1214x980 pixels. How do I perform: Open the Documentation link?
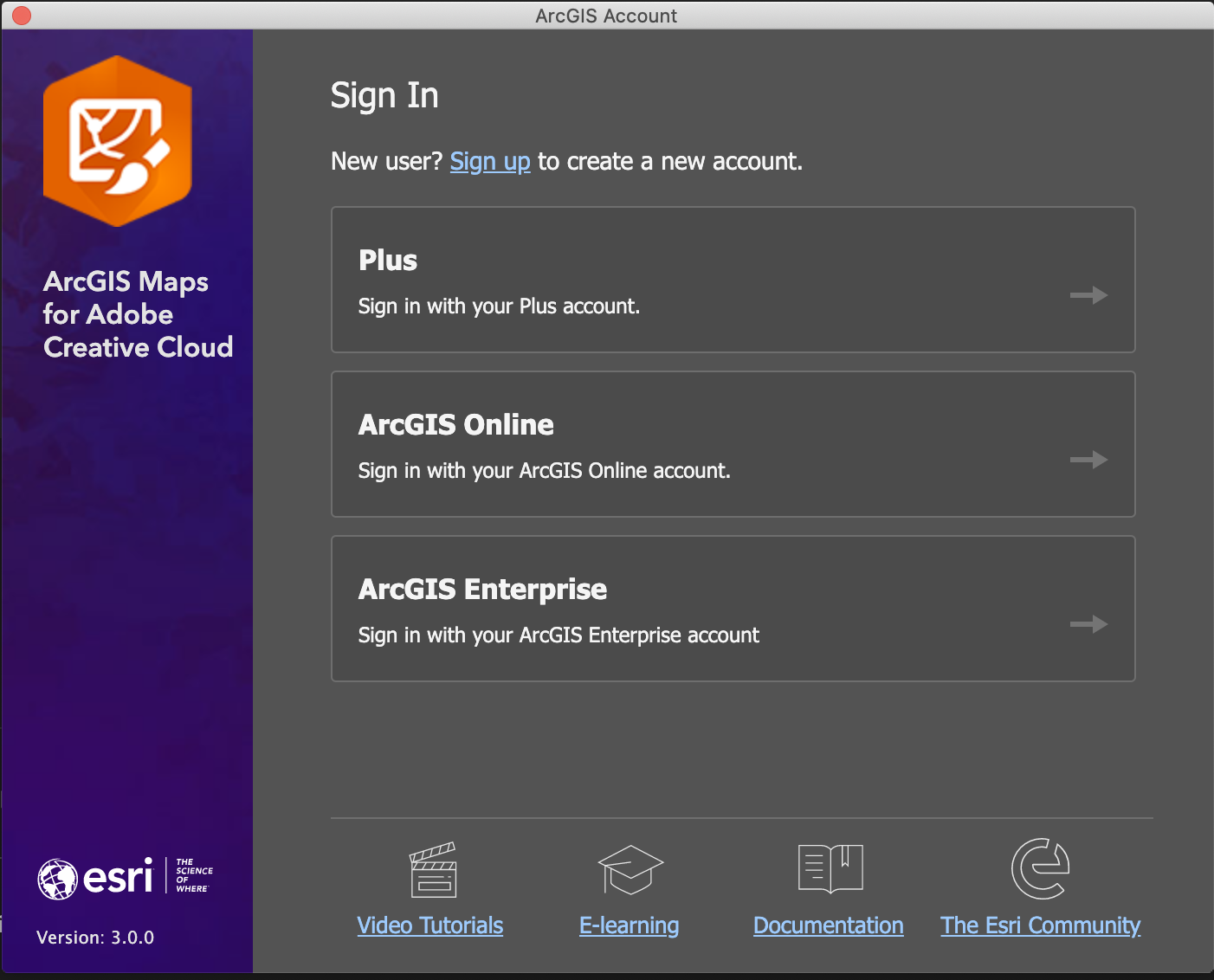(829, 925)
